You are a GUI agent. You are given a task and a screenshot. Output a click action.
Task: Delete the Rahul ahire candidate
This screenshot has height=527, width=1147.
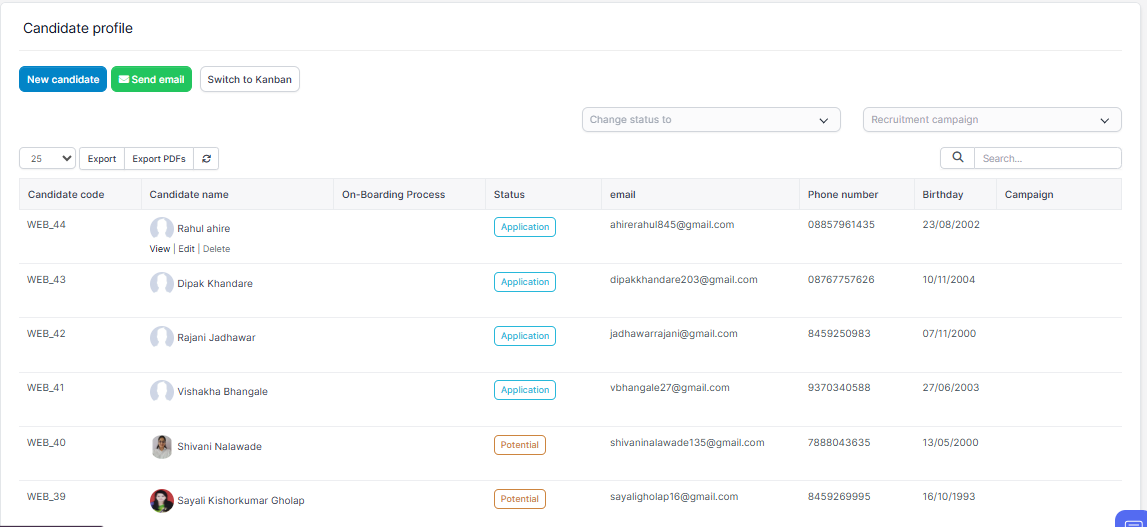click(x=216, y=249)
